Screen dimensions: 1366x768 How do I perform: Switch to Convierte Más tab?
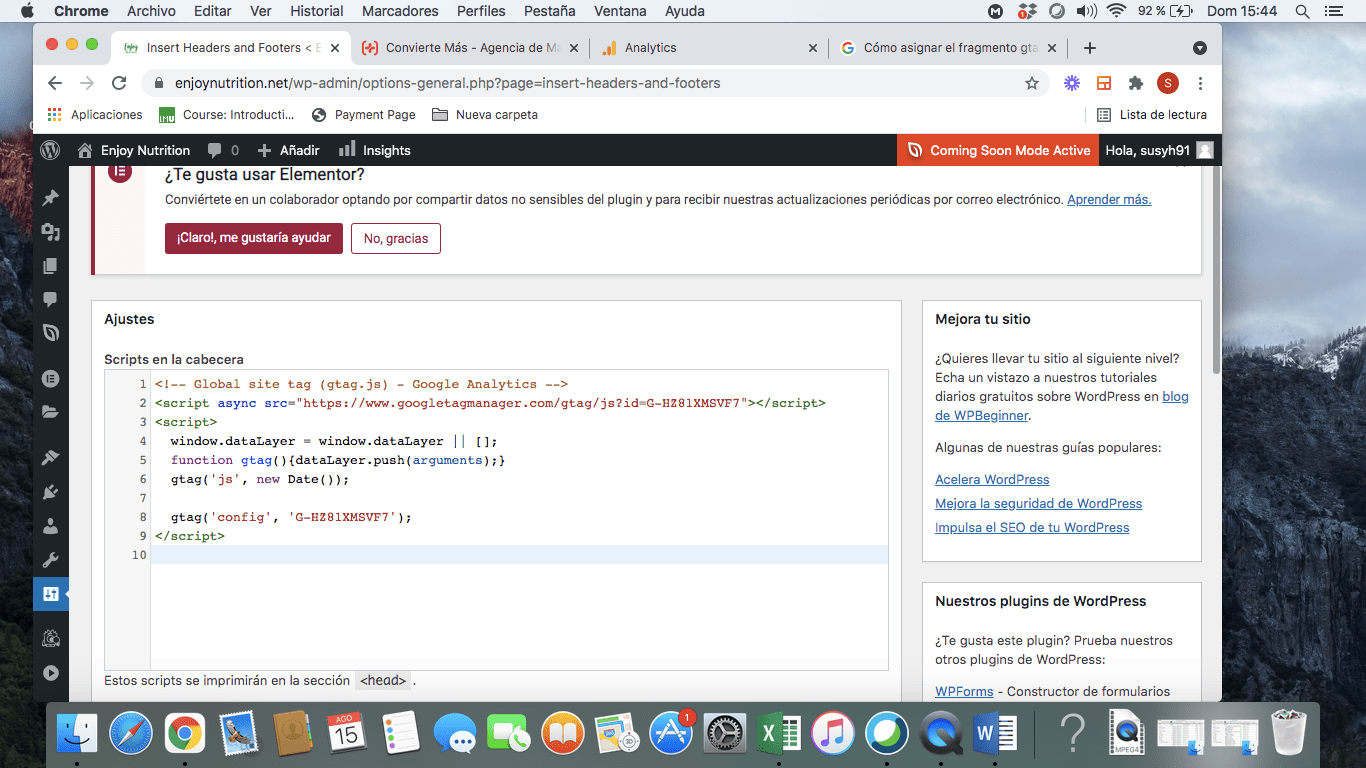click(x=473, y=48)
